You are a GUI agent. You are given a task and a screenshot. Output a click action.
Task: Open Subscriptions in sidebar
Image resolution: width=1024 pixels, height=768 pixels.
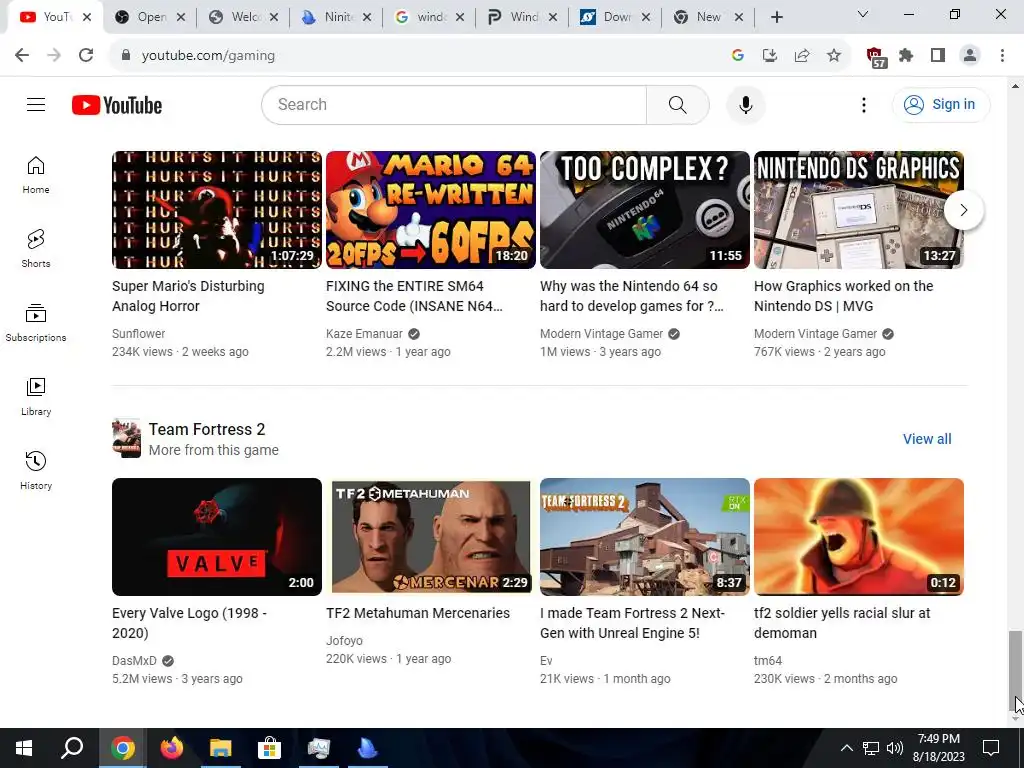pyautogui.click(x=36, y=323)
